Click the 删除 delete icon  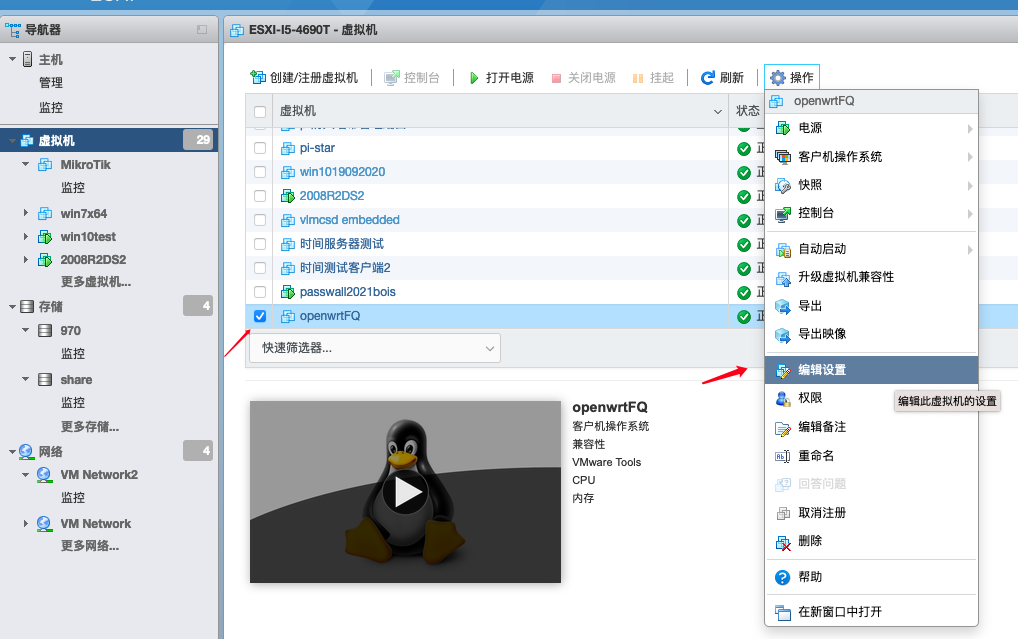pos(783,542)
